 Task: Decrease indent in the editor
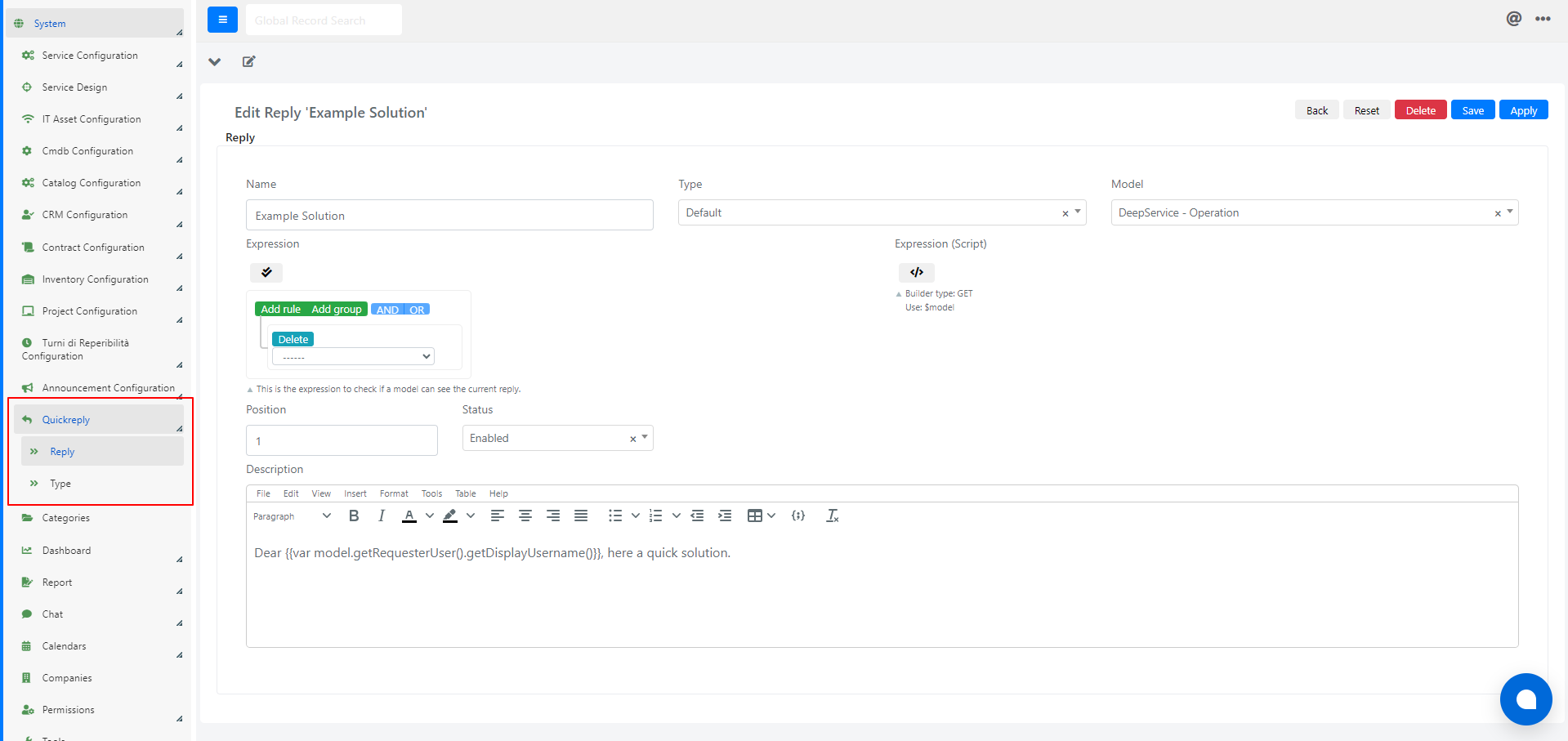coord(697,516)
